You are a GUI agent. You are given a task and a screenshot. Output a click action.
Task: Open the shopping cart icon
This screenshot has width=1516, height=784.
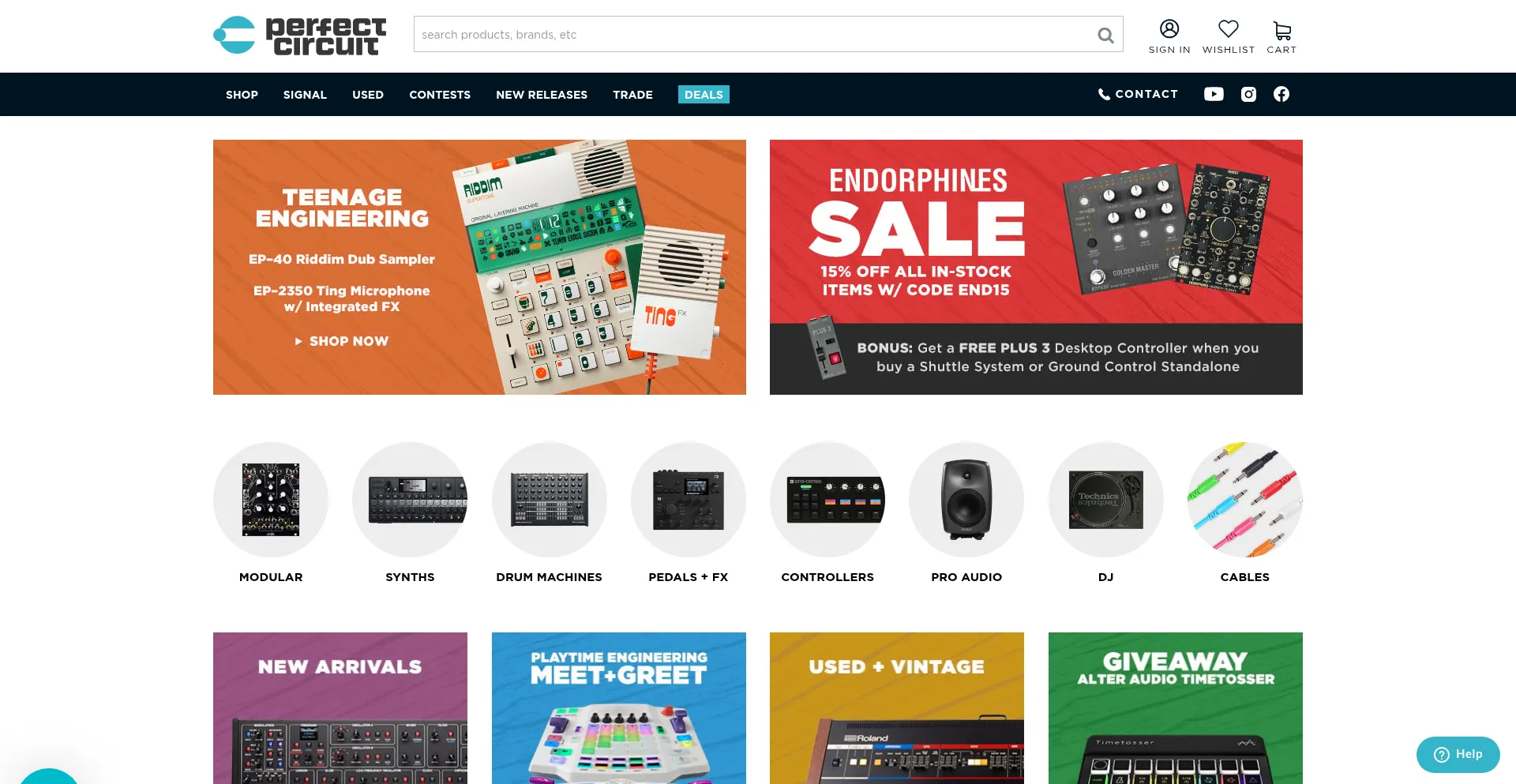point(1282,30)
